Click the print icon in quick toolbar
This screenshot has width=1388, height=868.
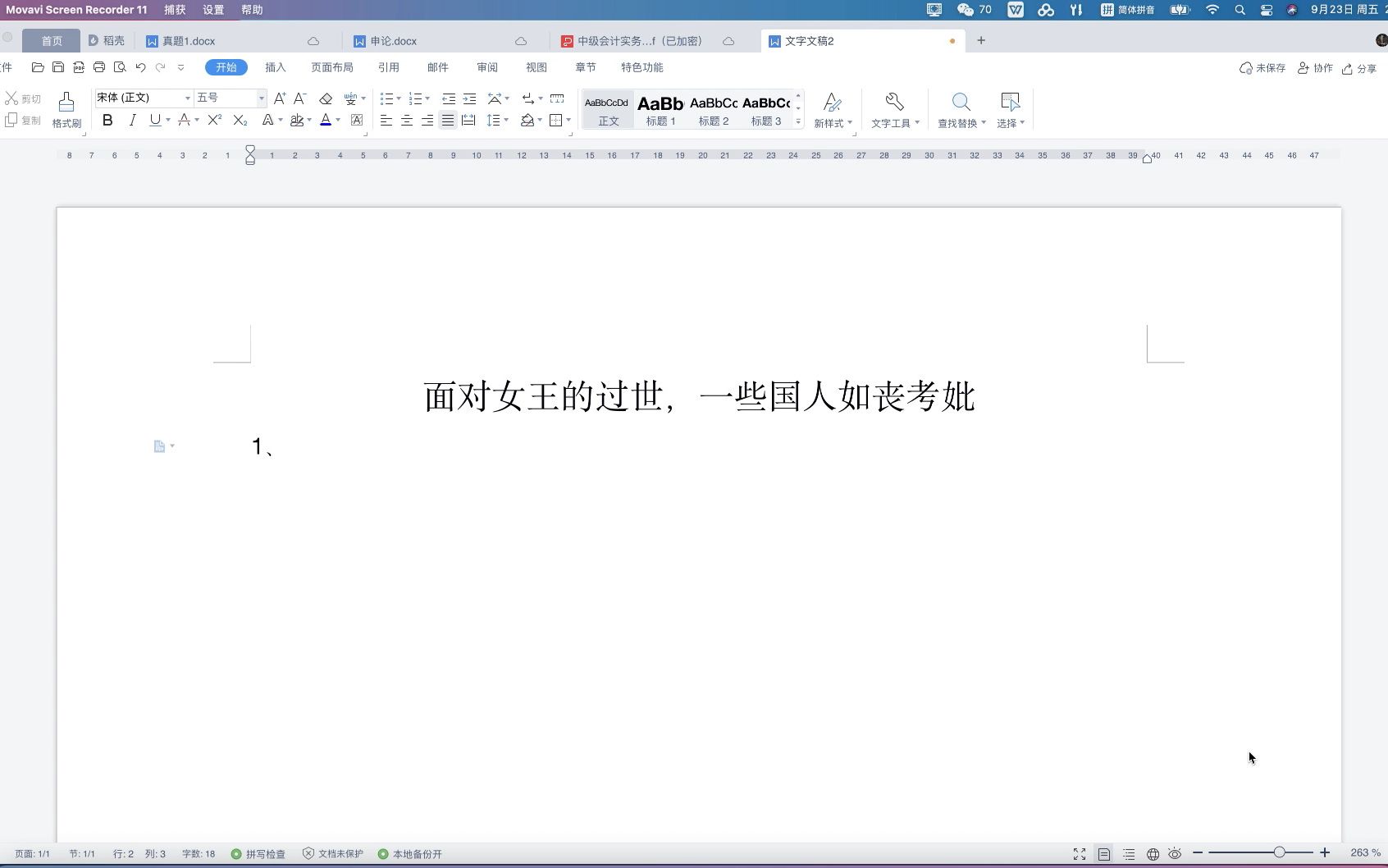(99, 67)
